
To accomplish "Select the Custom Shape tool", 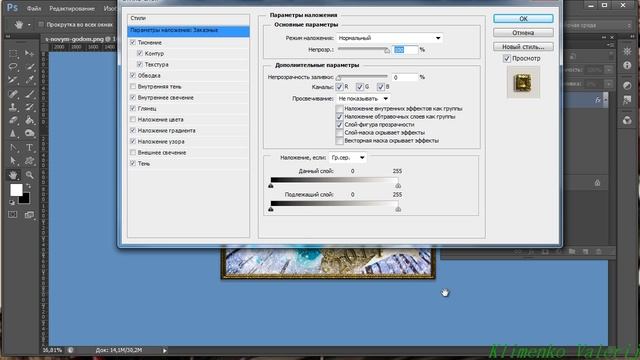I will [29, 161].
